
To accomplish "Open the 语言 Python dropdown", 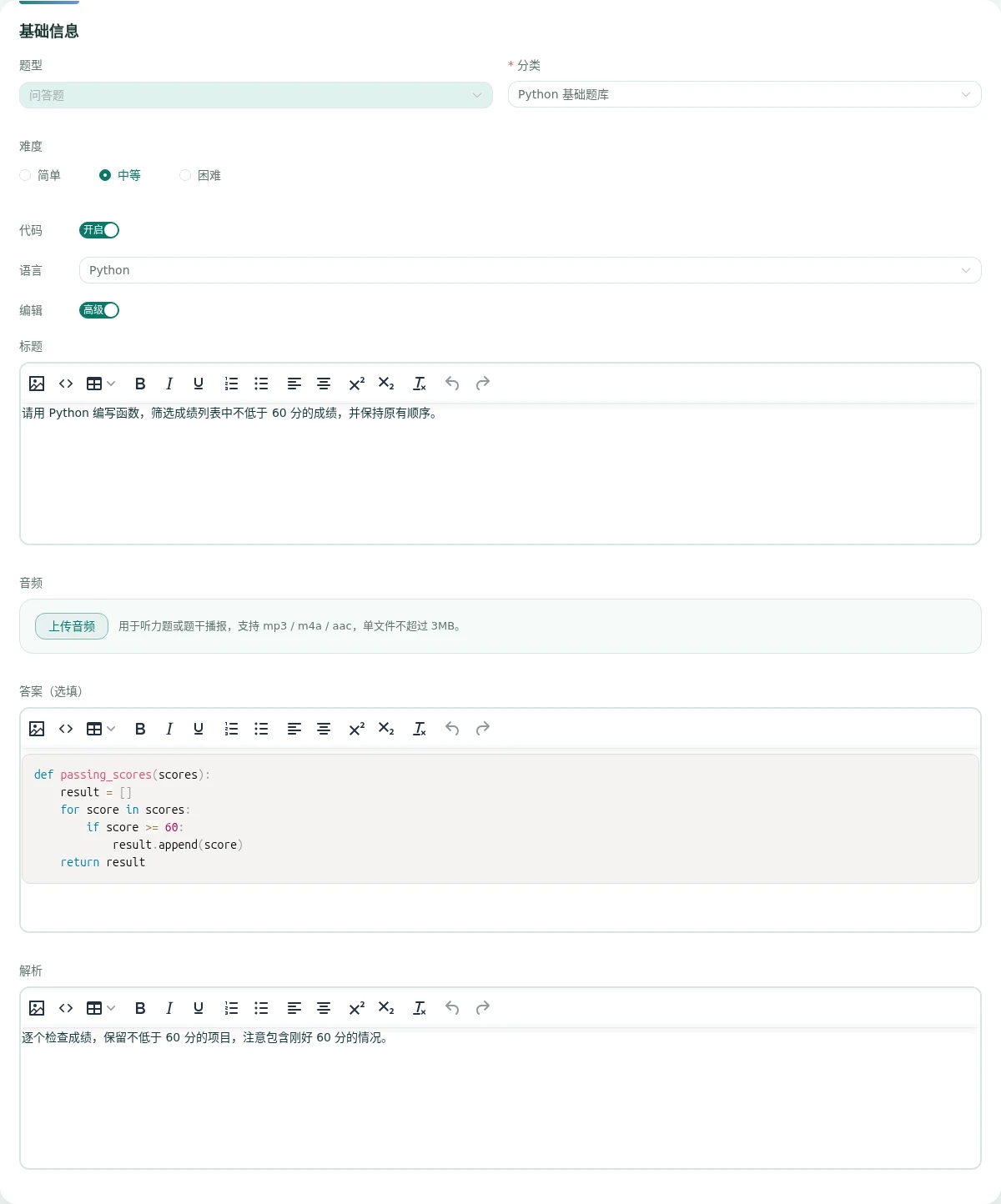I will (x=531, y=270).
